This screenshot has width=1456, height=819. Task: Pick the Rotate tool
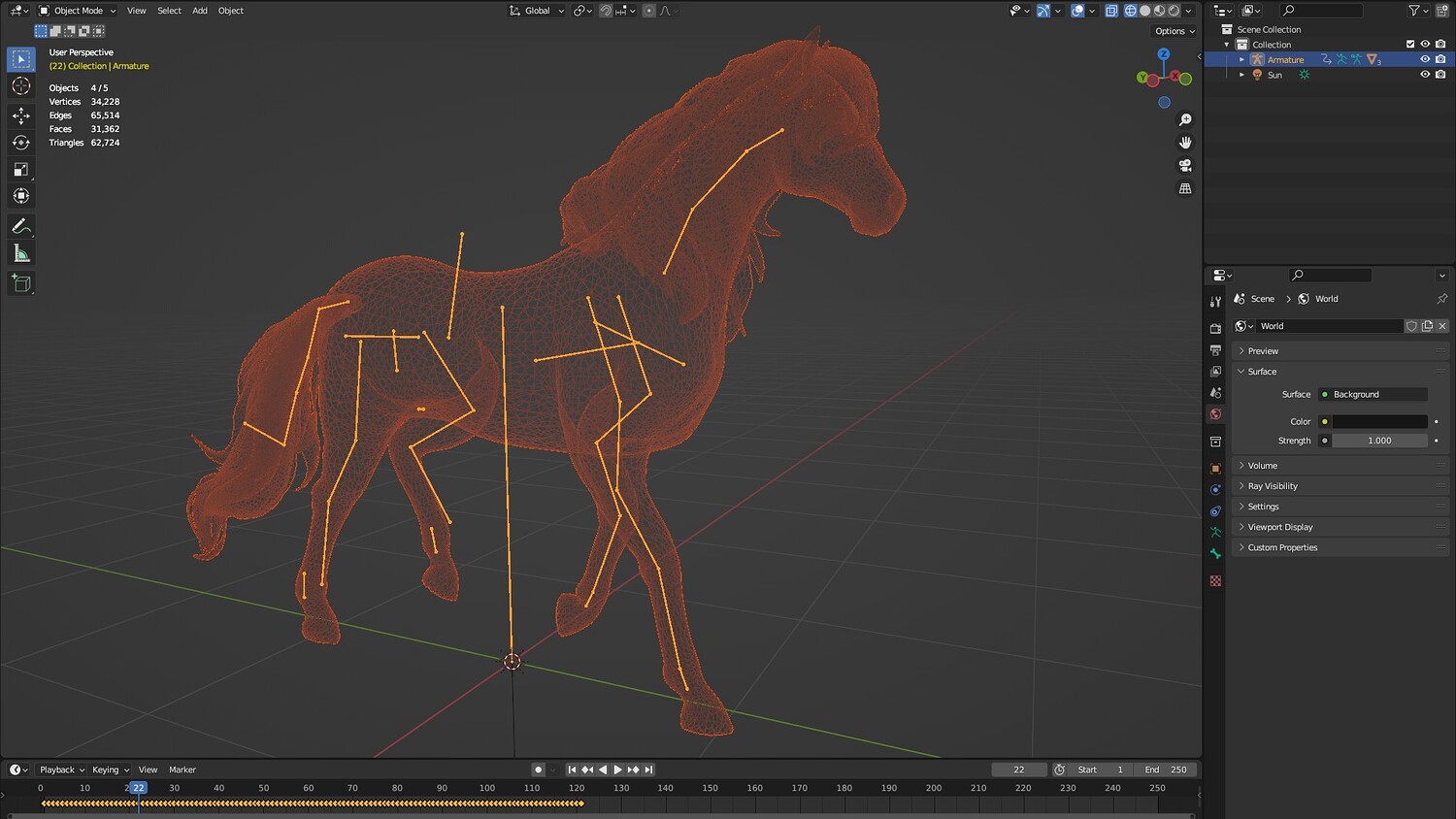pos(21,143)
